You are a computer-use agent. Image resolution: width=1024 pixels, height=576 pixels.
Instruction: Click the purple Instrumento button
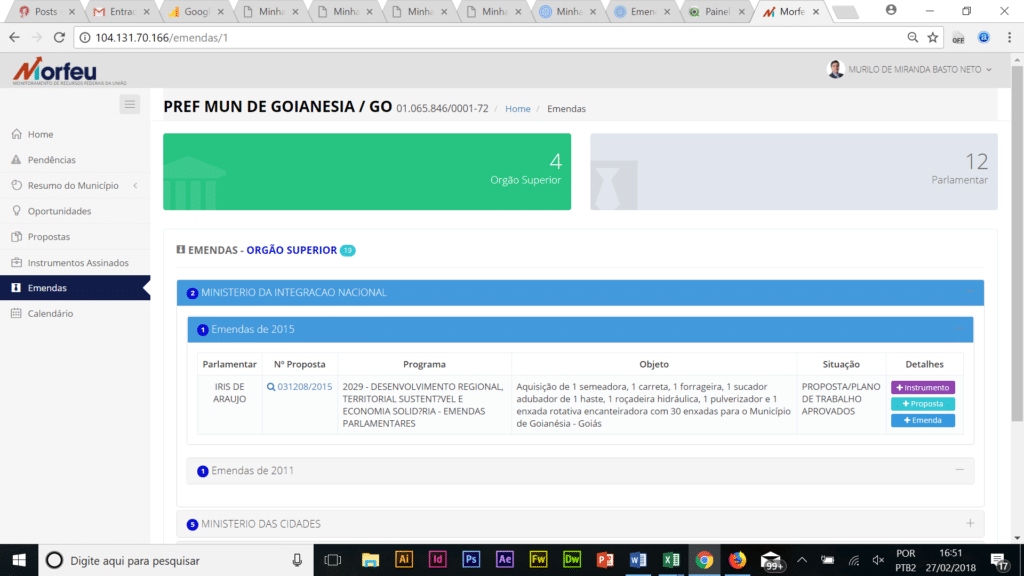coord(922,387)
